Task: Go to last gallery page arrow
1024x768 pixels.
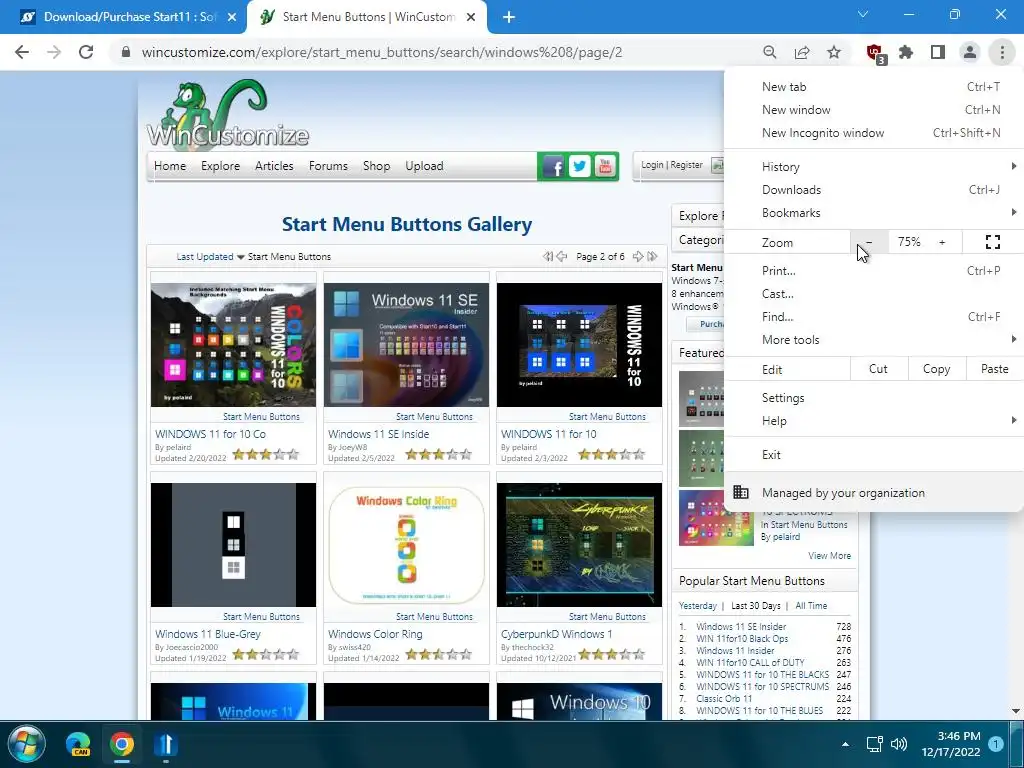Action: (x=652, y=257)
